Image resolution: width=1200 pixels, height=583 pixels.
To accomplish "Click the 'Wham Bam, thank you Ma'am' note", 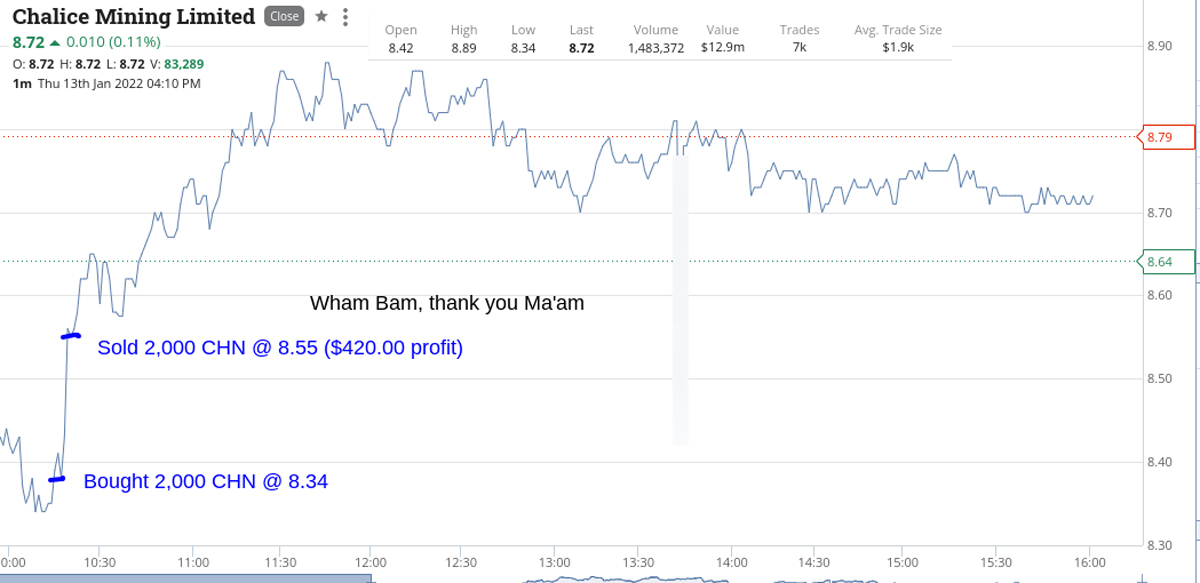I will coord(447,302).
